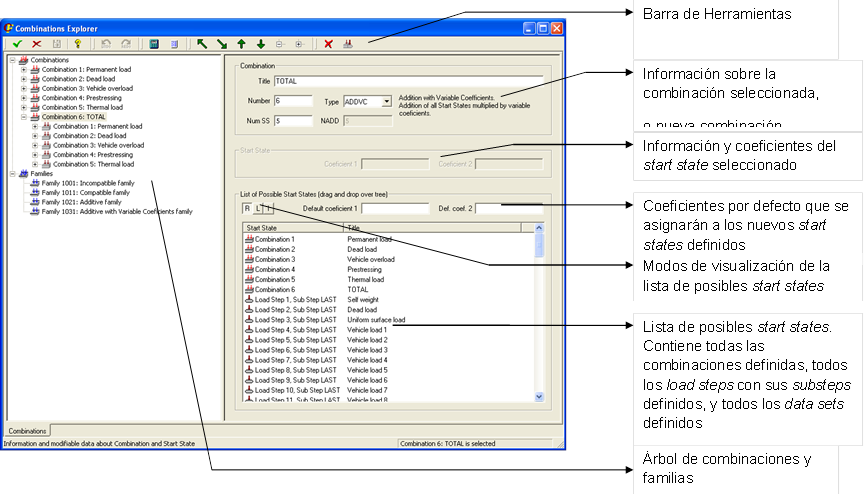Select the T display mode button
864x495 pixels.
268,208
